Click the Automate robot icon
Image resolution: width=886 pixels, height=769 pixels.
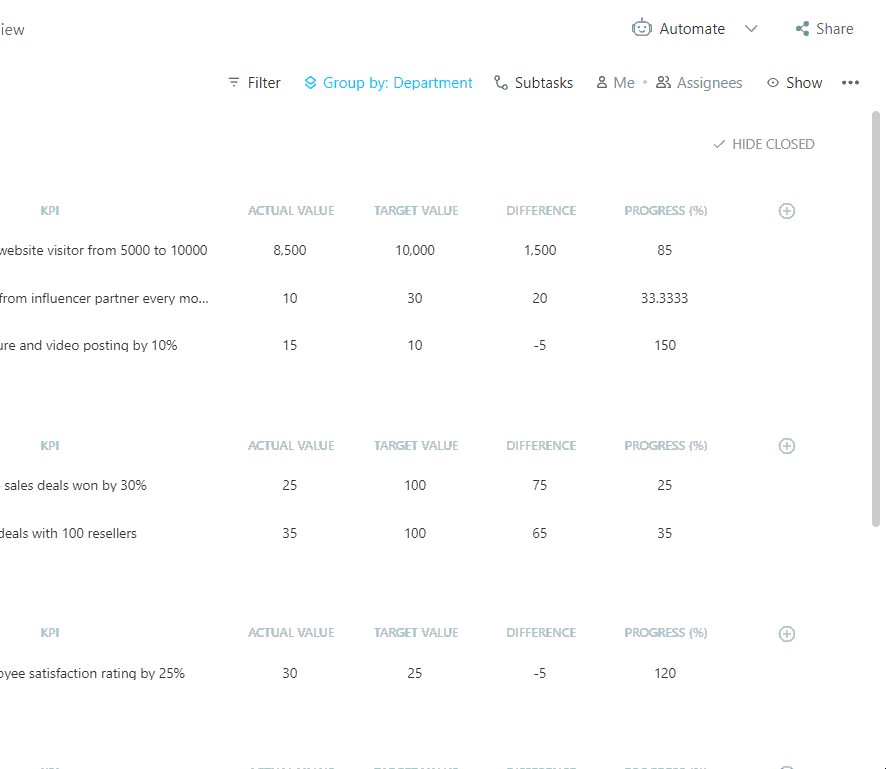(x=641, y=28)
